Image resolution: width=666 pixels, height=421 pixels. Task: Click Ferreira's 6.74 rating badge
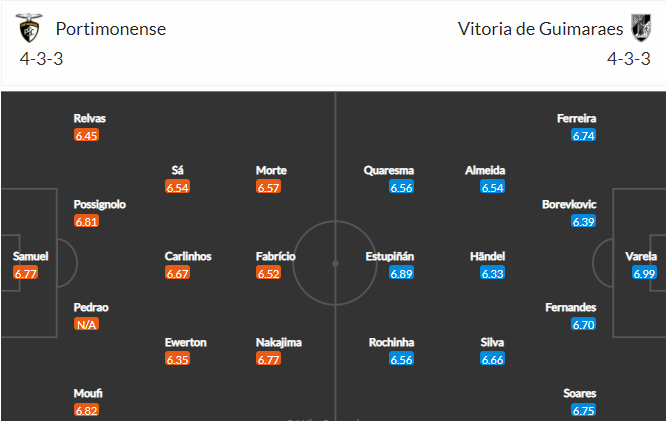[x=584, y=135]
